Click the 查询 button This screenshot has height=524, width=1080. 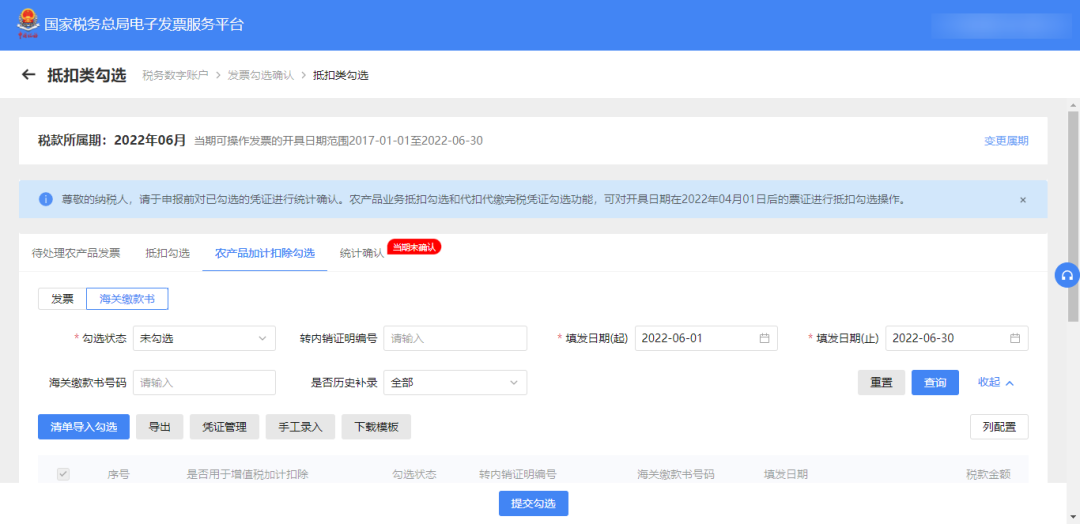[935, 383]
